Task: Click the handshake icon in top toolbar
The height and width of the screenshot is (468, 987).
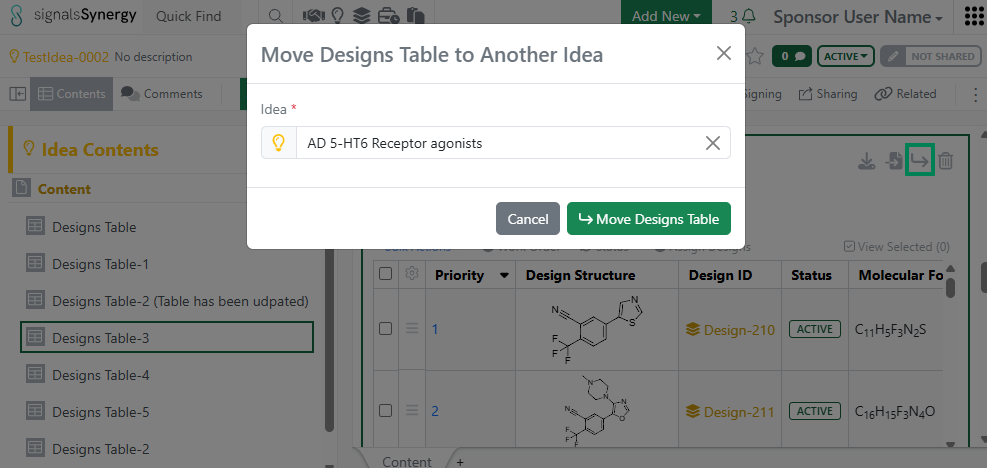Action: tap(313, 17)
